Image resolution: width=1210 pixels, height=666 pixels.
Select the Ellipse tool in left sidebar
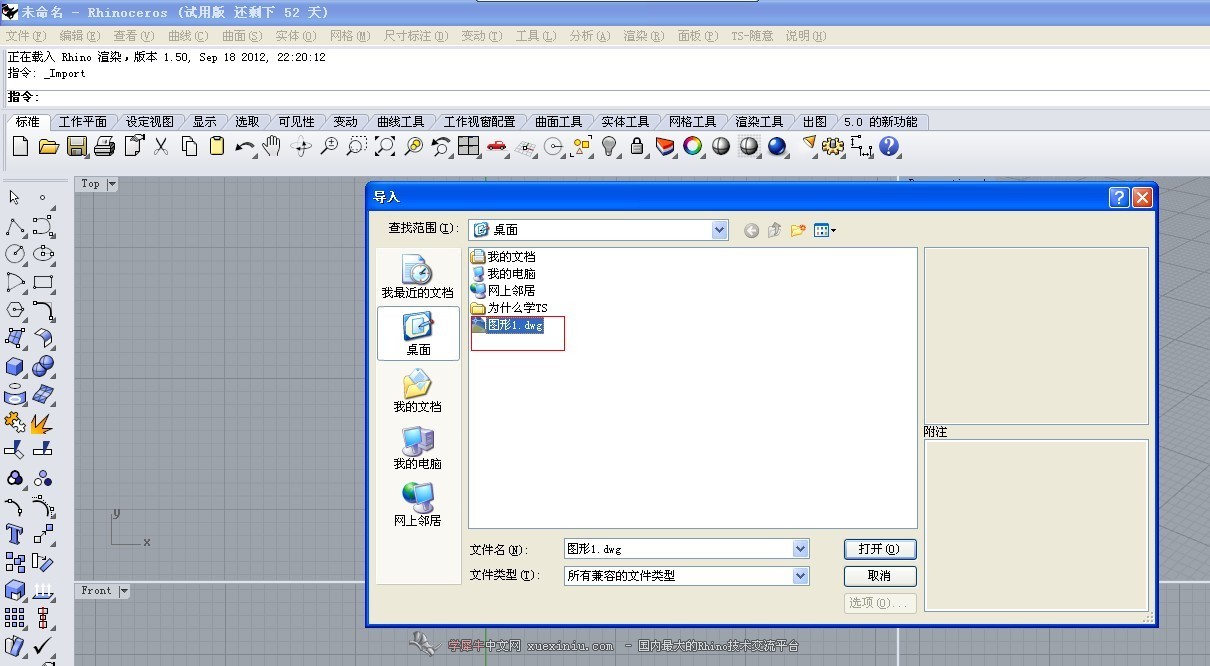click(x=43, y=254)
